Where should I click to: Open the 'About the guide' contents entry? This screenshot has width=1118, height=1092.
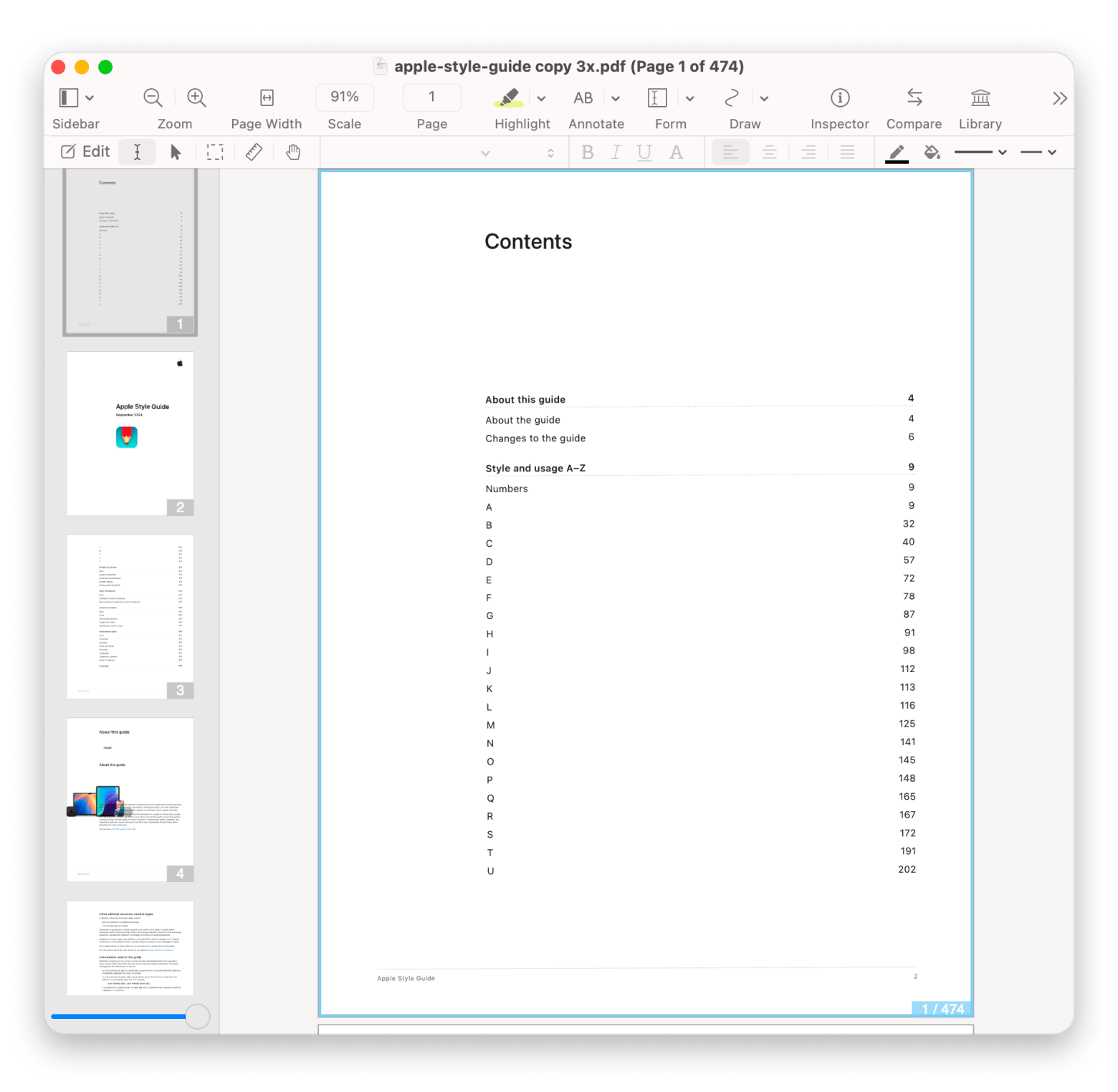coord(522,420)
